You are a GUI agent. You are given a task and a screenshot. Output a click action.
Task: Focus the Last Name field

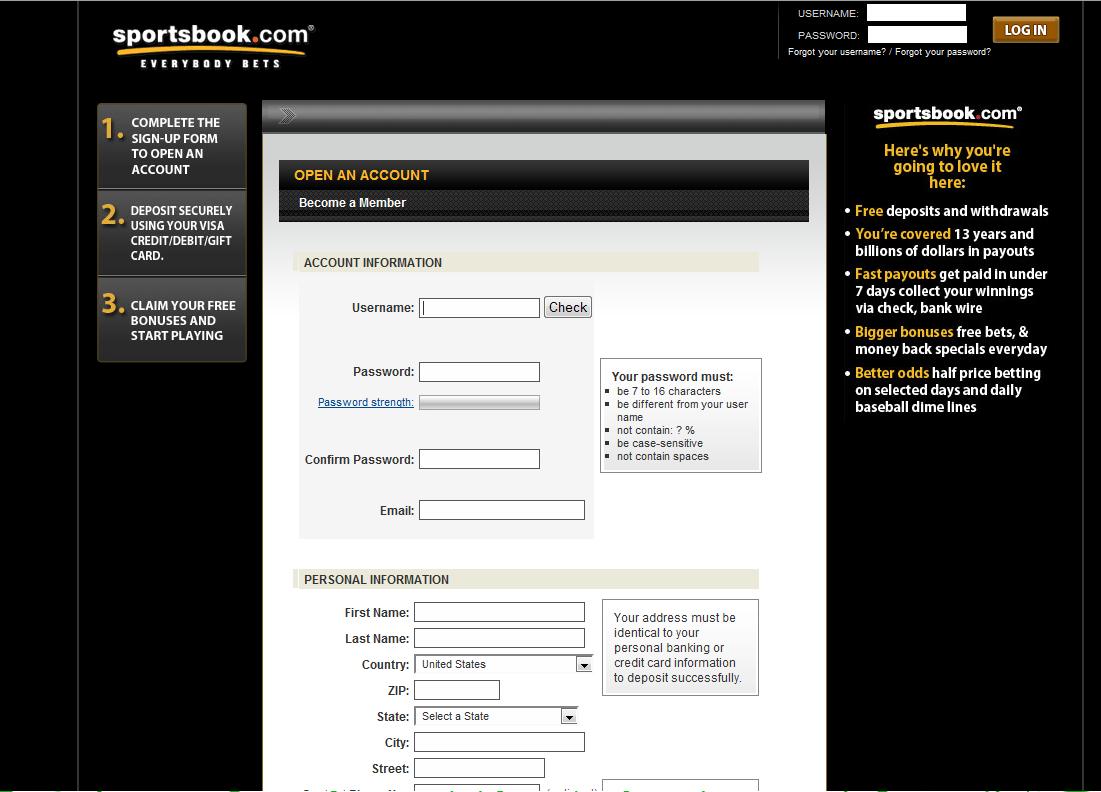[499, 638]
